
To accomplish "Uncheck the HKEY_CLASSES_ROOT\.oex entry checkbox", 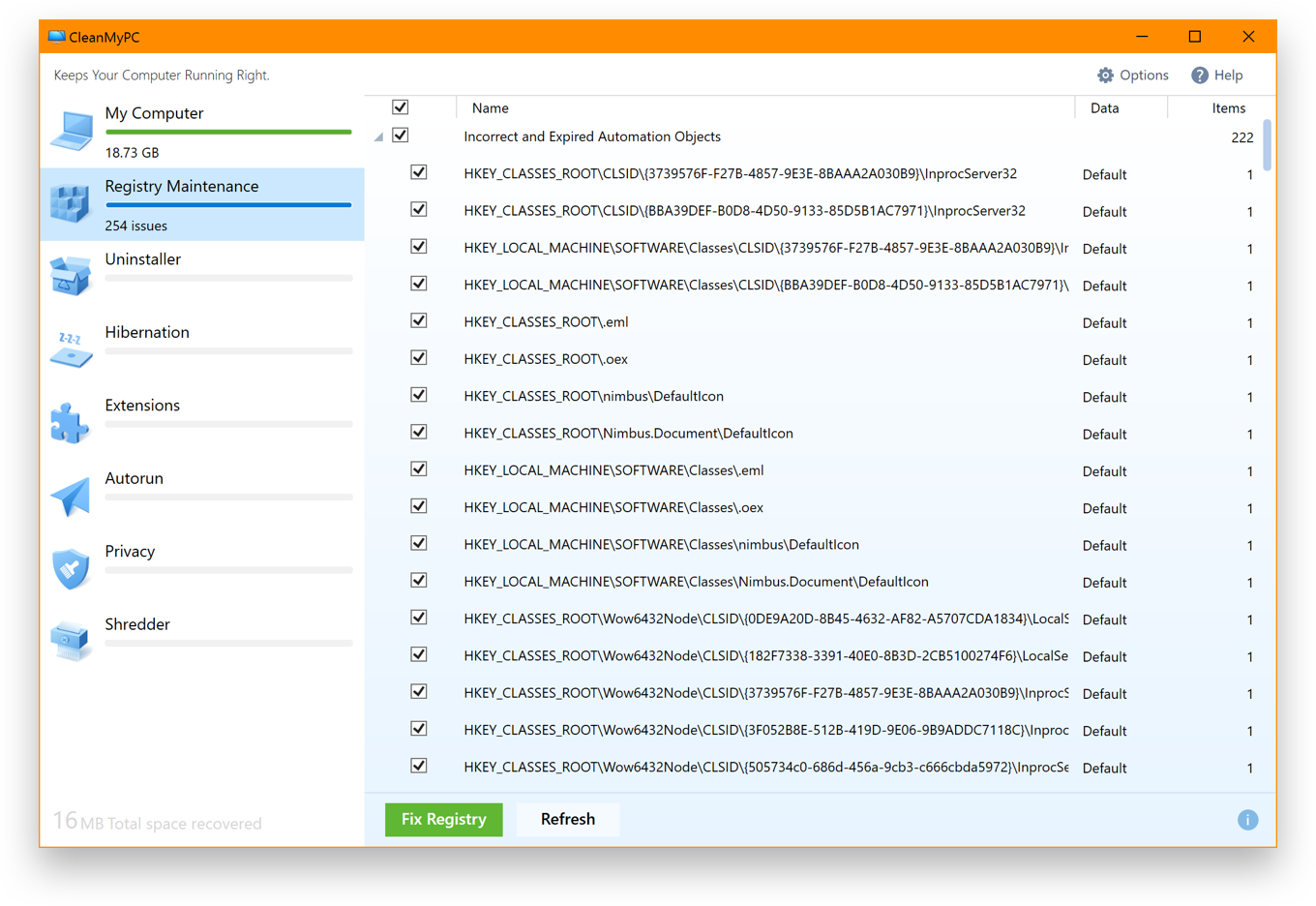I will (x=419, y=358).
